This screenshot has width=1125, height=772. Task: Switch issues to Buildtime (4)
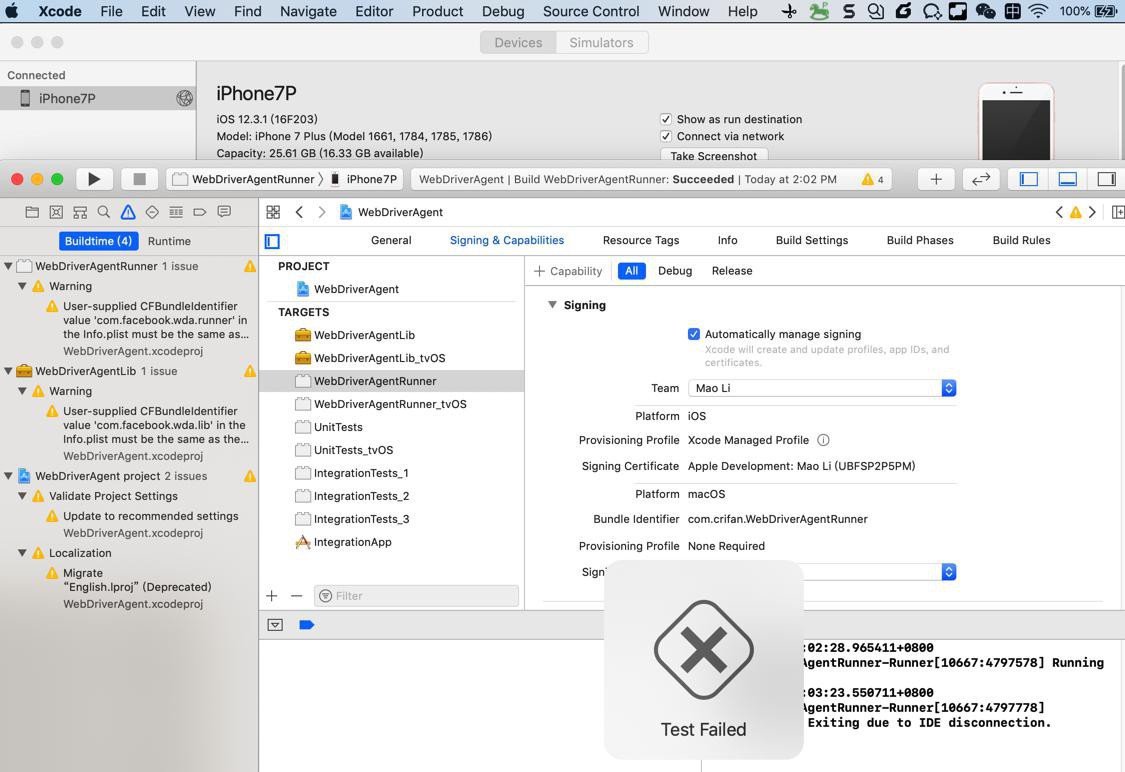click(98, 241)
